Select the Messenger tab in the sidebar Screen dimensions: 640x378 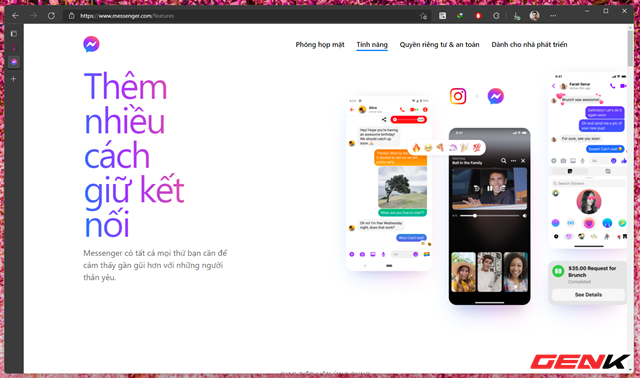tap(14, 62)
